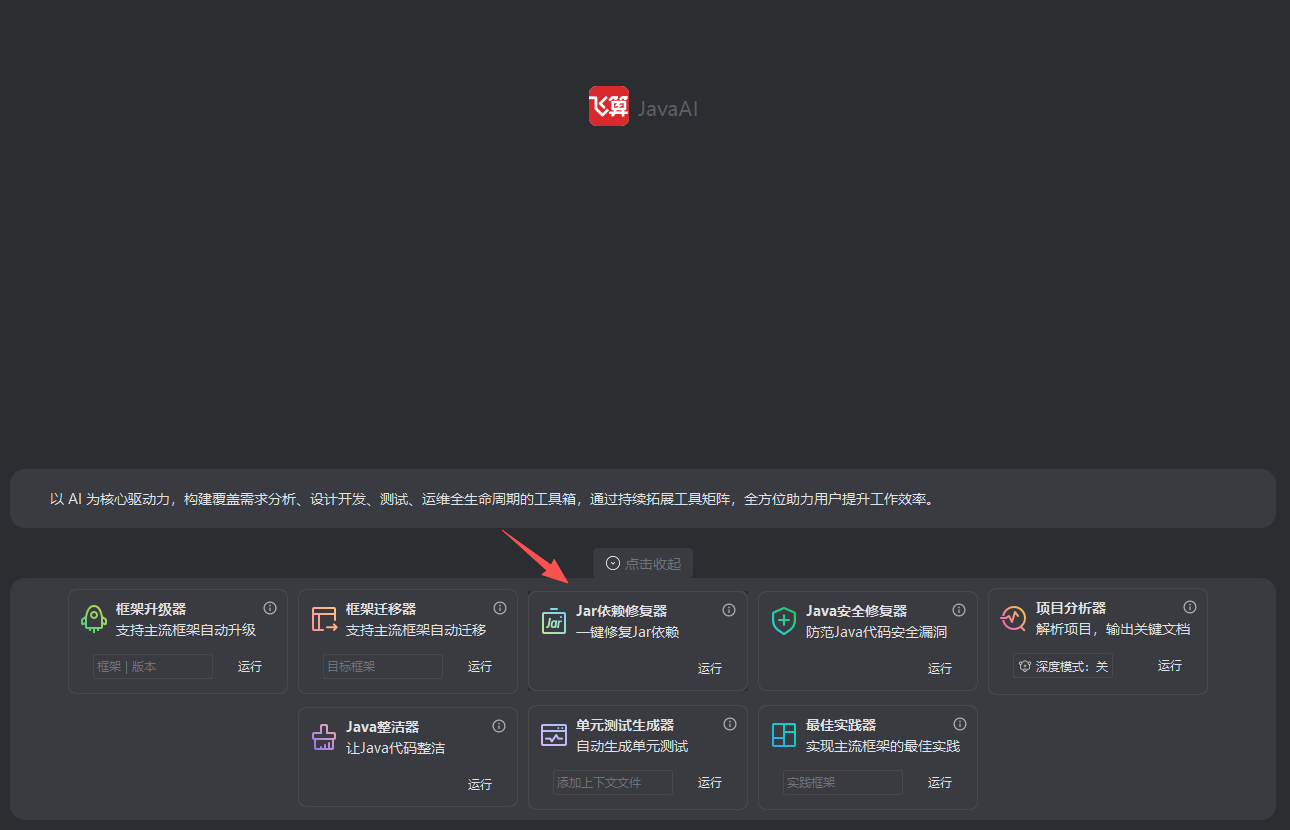The height and width of the screenshot is (830, 1290).
Task: Click the 单元测试生成器 test icon
Action: click(x=554, y=735)
